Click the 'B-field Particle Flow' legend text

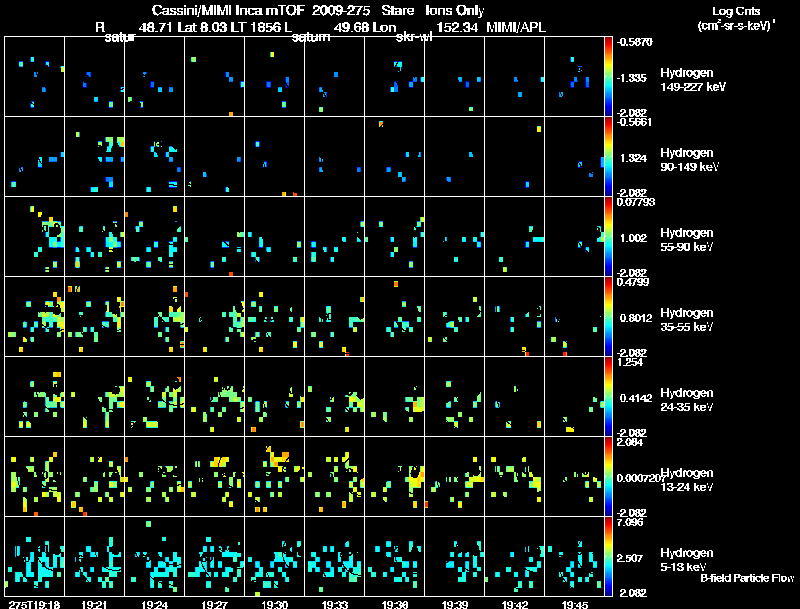point(747,578)
